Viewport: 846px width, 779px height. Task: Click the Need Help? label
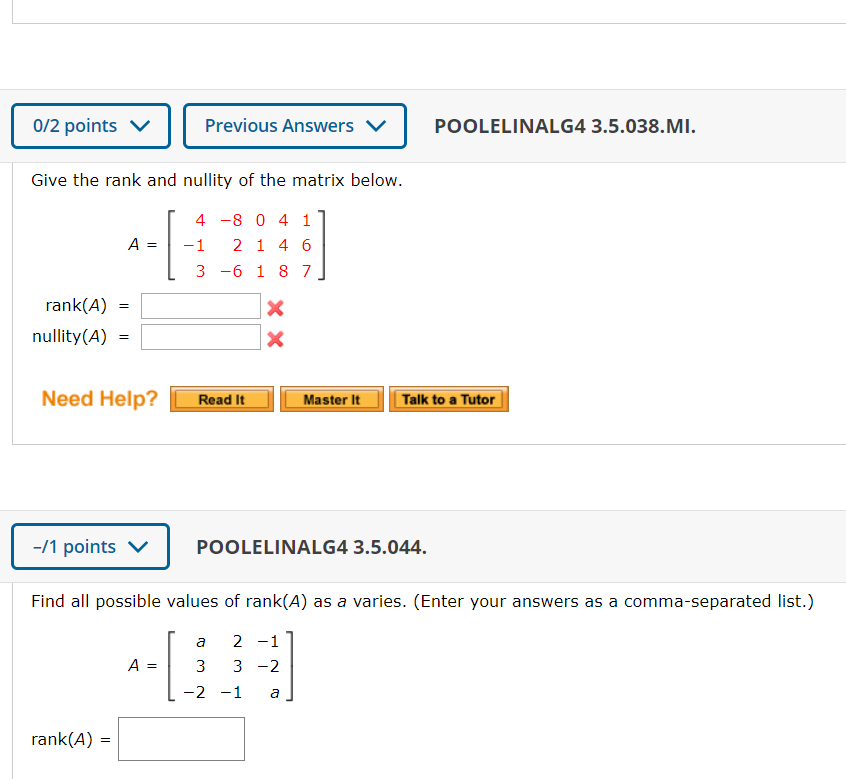[x=98, y=398]
